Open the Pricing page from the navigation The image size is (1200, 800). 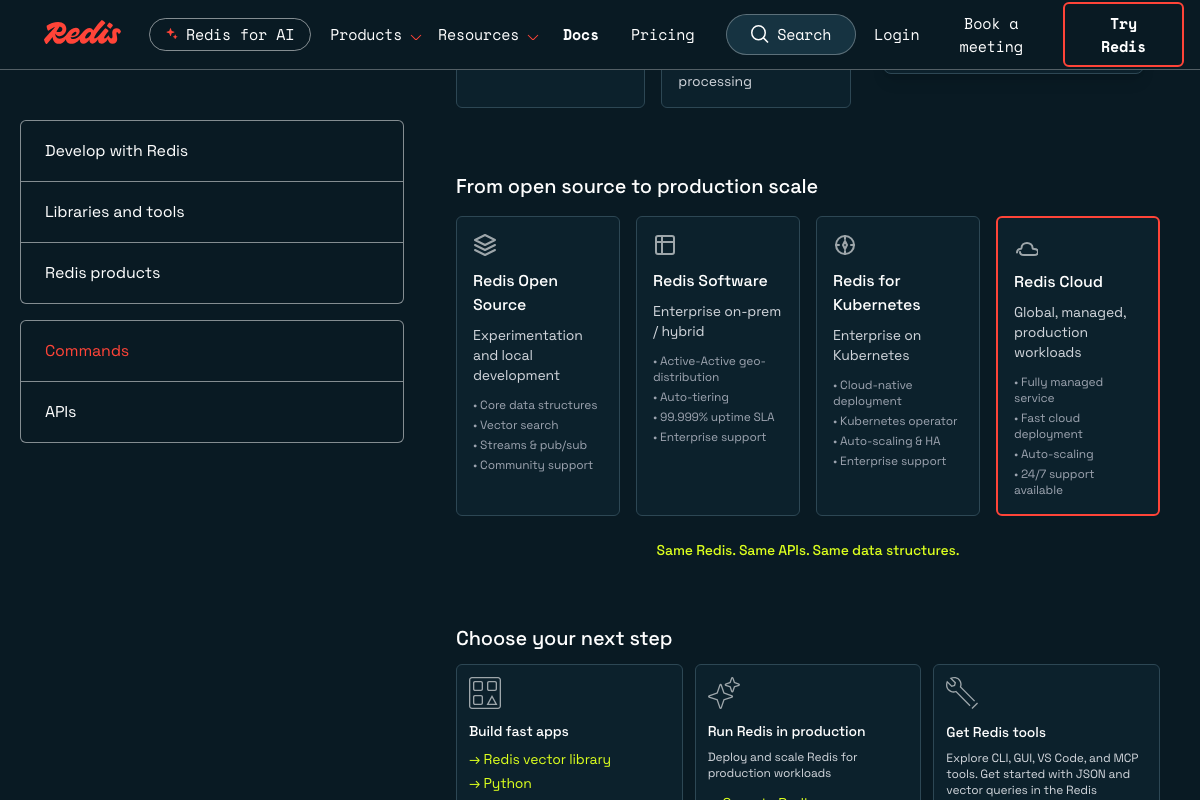pyautogui.click(x=662, y=34)
